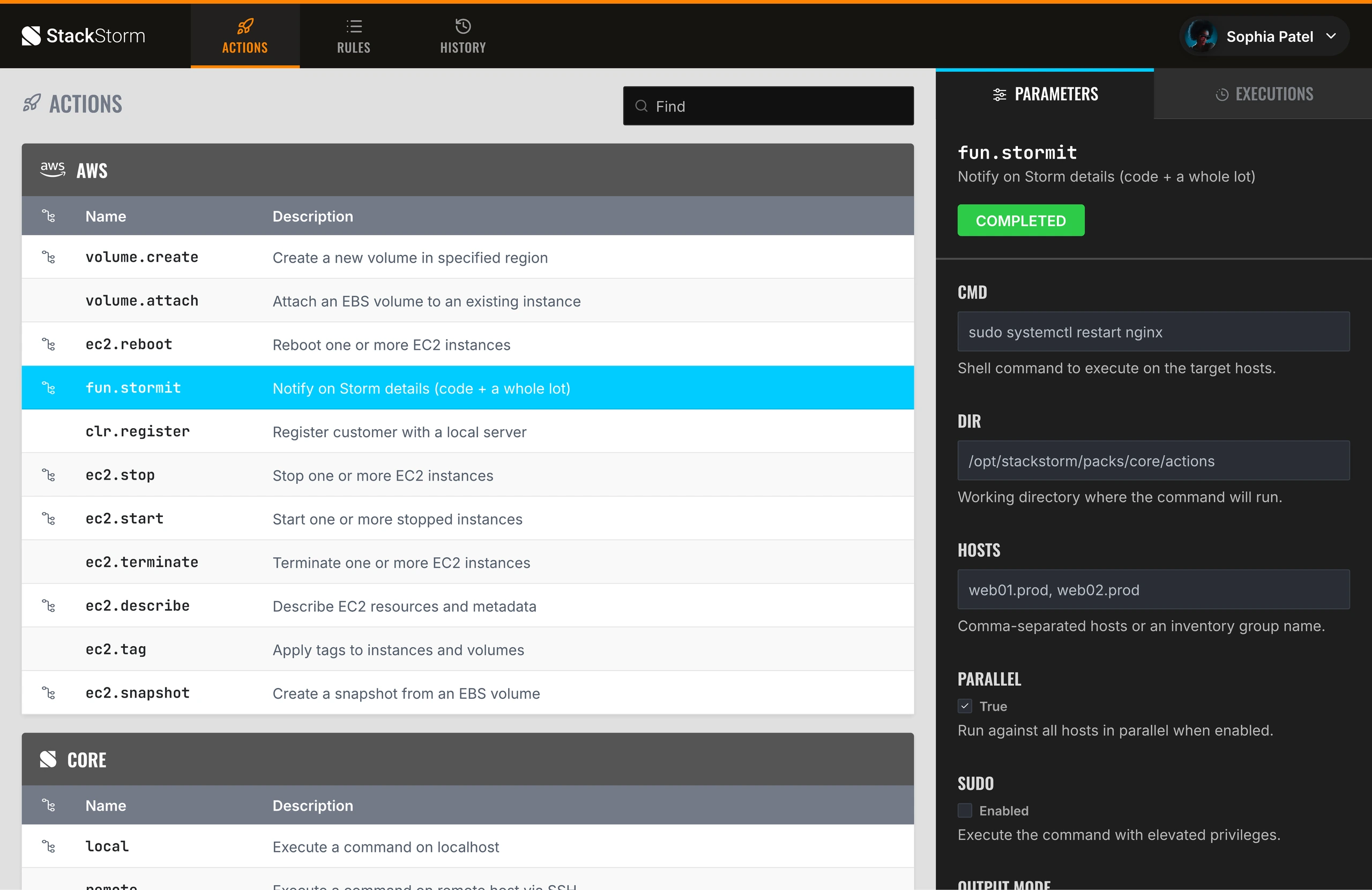
Task: Click the clock icon above History
Action: tap(463, 26)
